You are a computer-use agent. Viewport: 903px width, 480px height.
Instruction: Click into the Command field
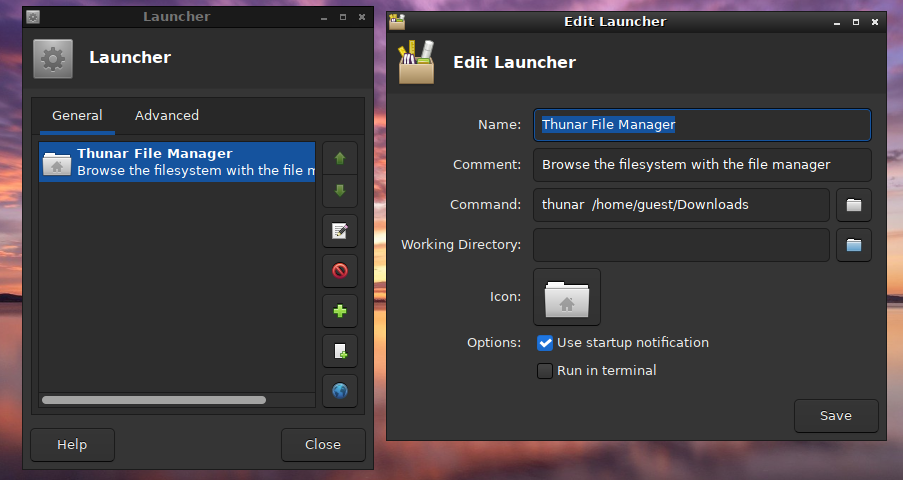681,205
